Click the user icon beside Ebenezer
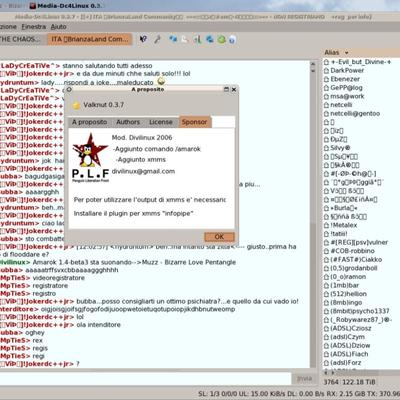The width and height of the screenshot is (400, 400). point(327,79)
